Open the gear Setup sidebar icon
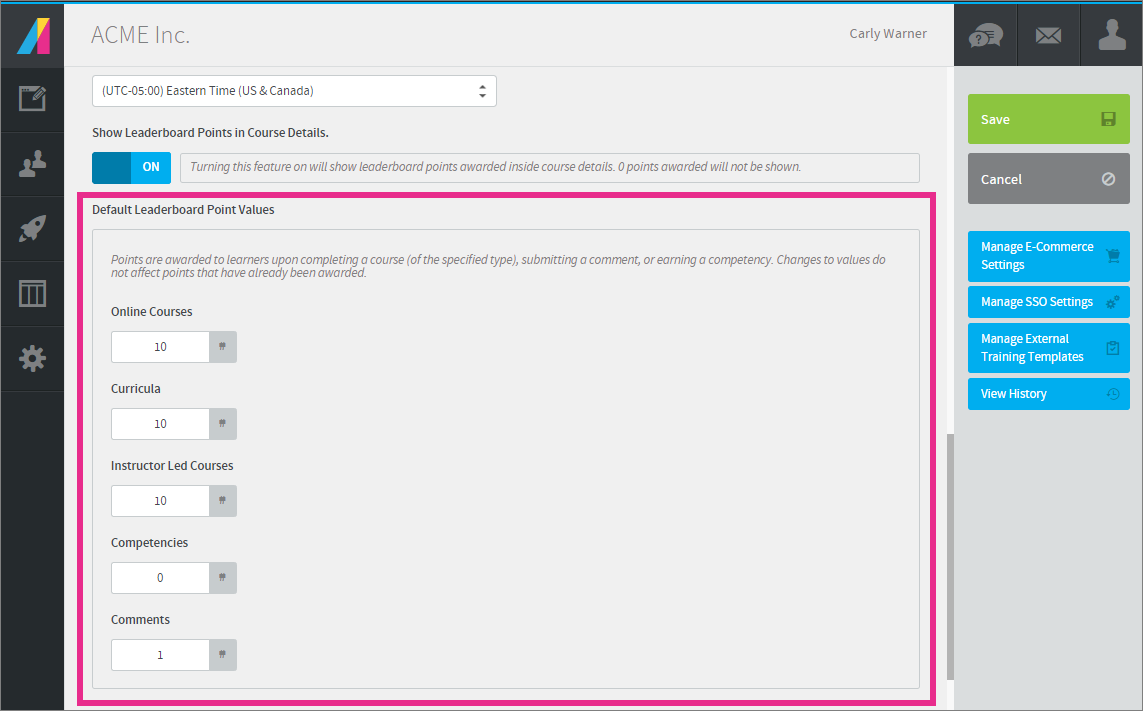The height and width of the screenshot is (711, 1143). 32,358
